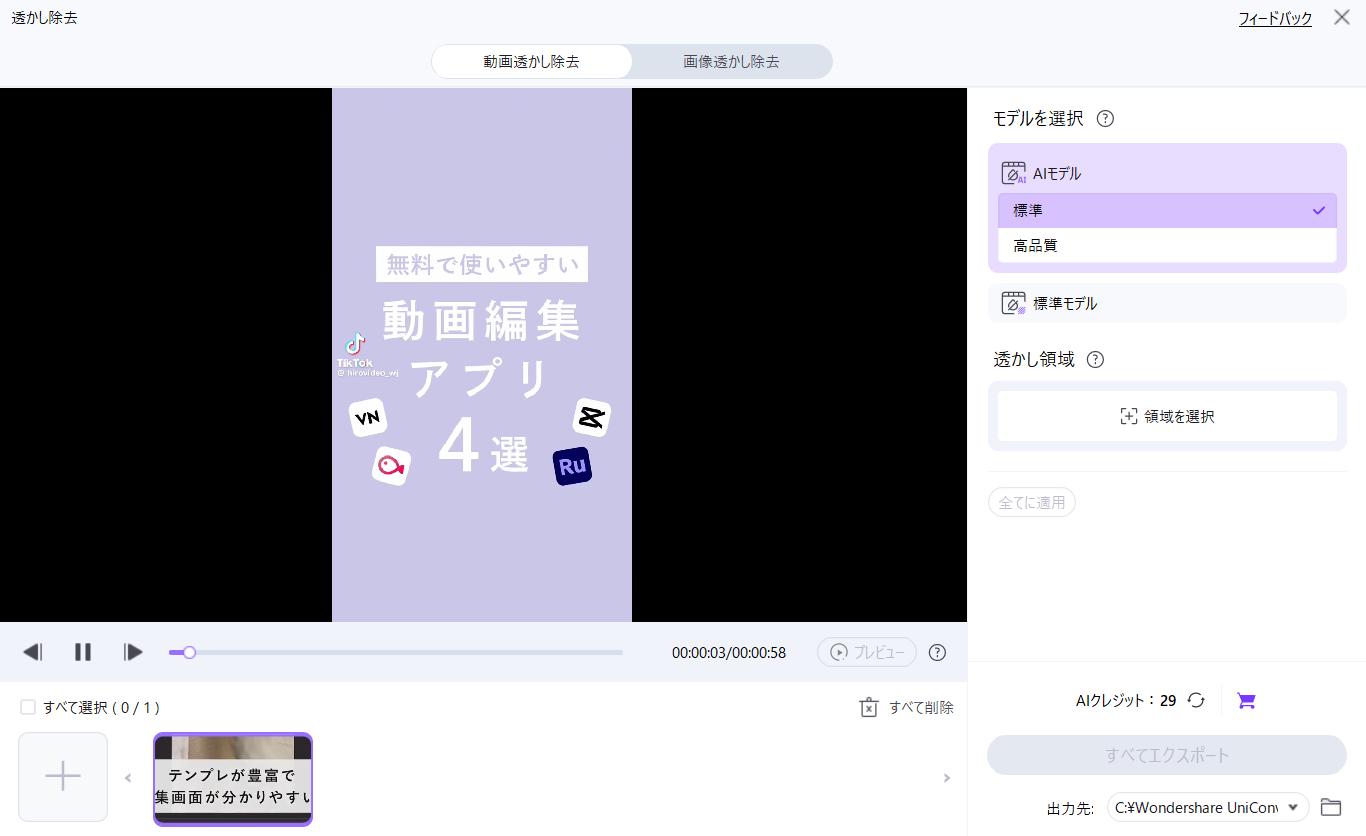The width and height of the screenshot is (1366, 836).
Task: Pause the video playback
Action: point(83,652)
